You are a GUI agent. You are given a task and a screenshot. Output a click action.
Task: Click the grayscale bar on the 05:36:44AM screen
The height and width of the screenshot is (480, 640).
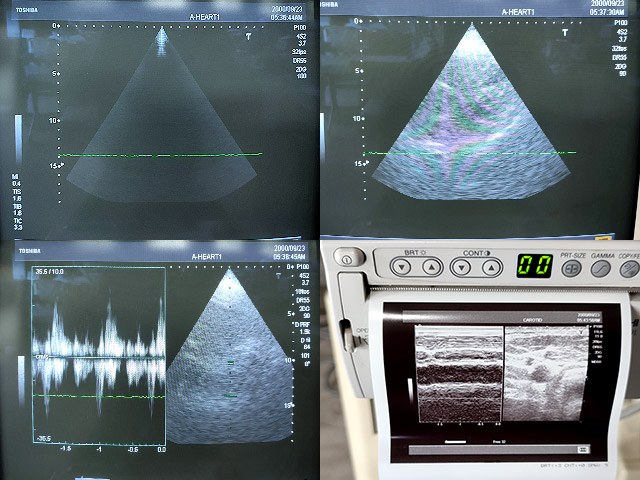18,139
